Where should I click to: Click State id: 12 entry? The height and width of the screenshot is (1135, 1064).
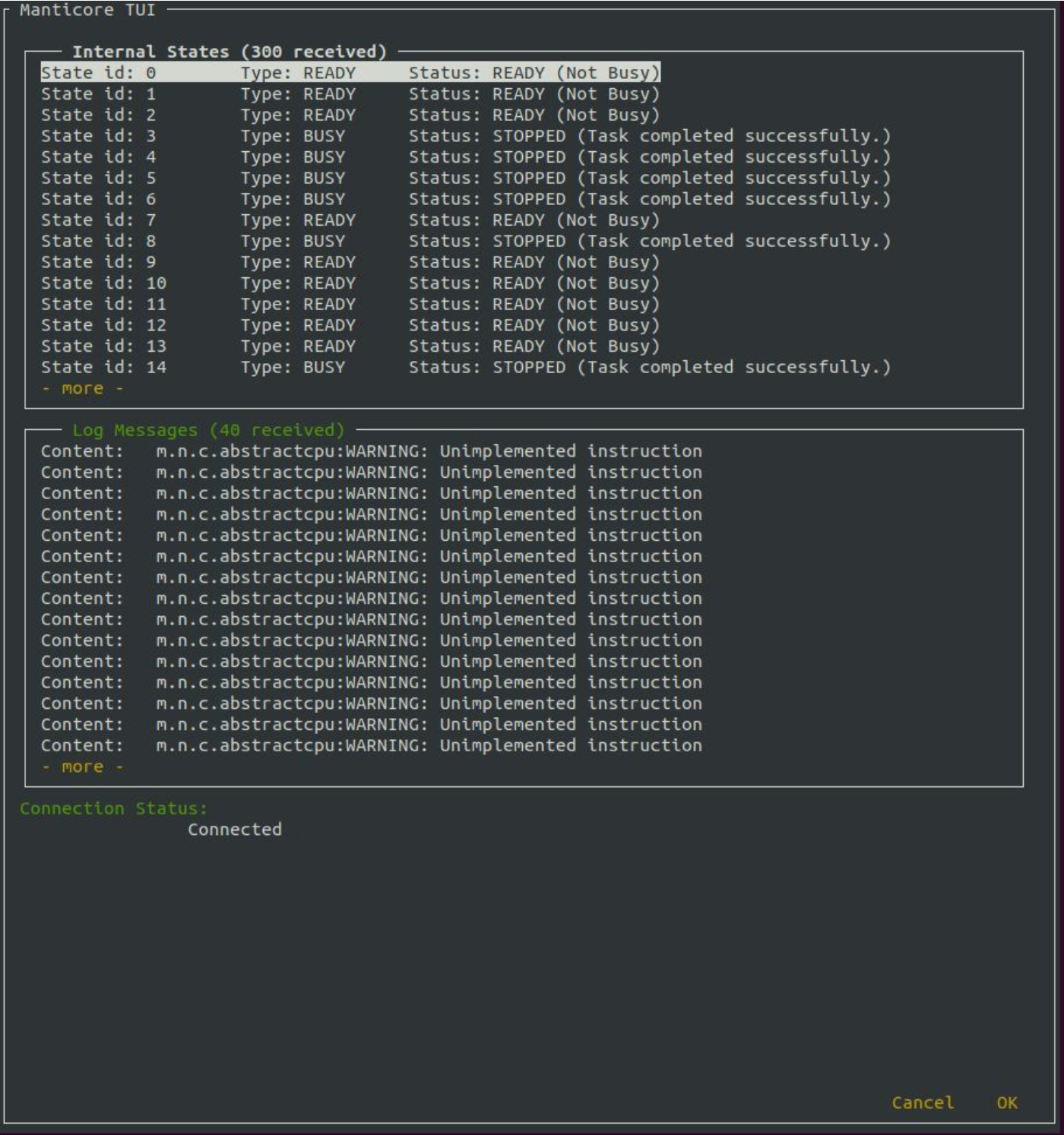[x=350, y=325]
